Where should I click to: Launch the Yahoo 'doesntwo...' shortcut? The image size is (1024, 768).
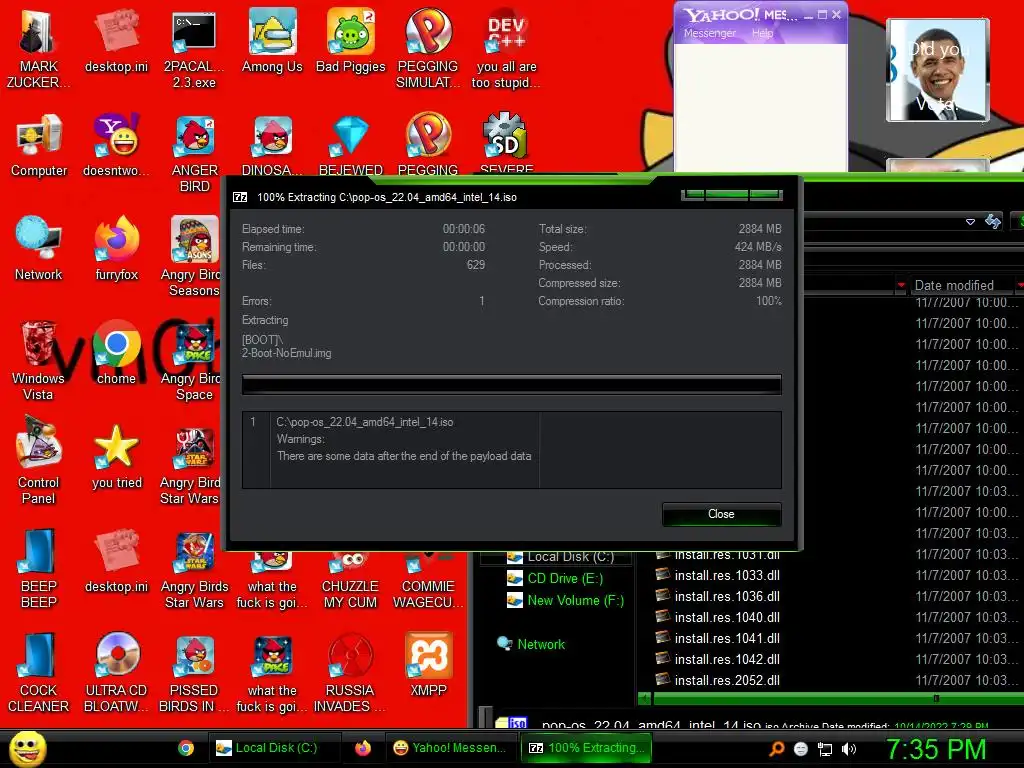(x=116, y=145)
